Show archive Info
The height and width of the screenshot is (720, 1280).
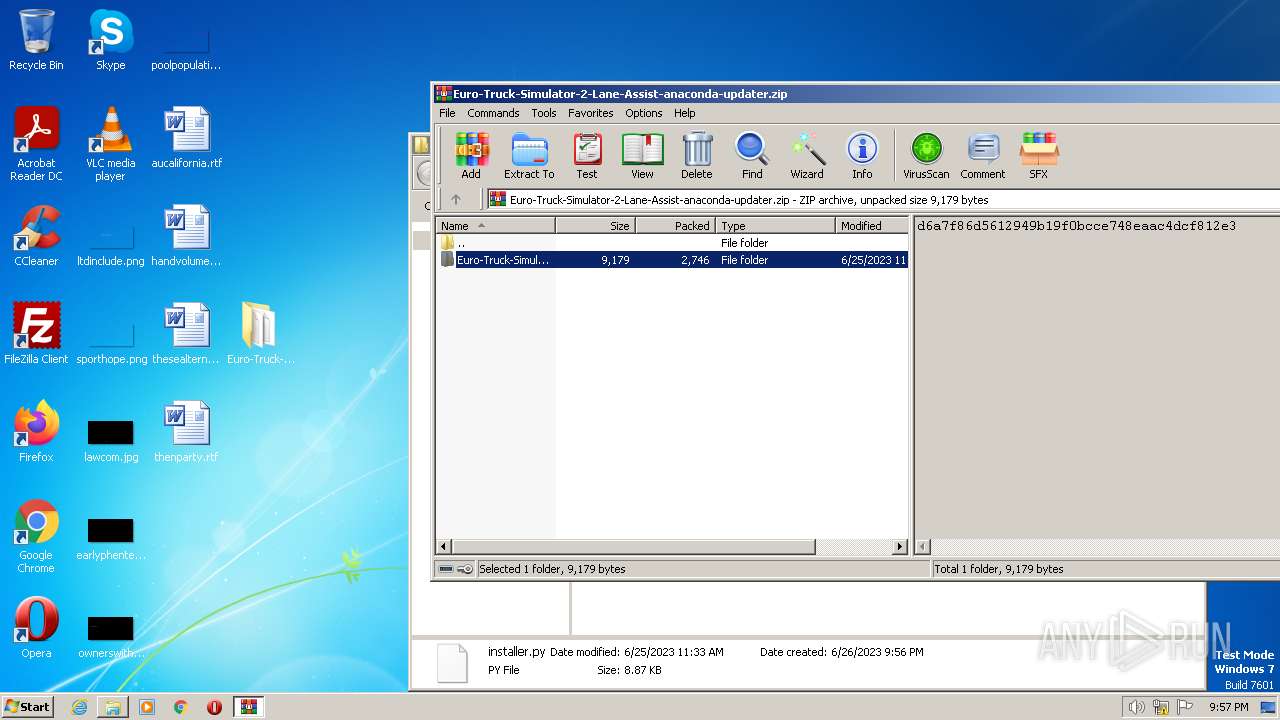[x=862, y=156]
